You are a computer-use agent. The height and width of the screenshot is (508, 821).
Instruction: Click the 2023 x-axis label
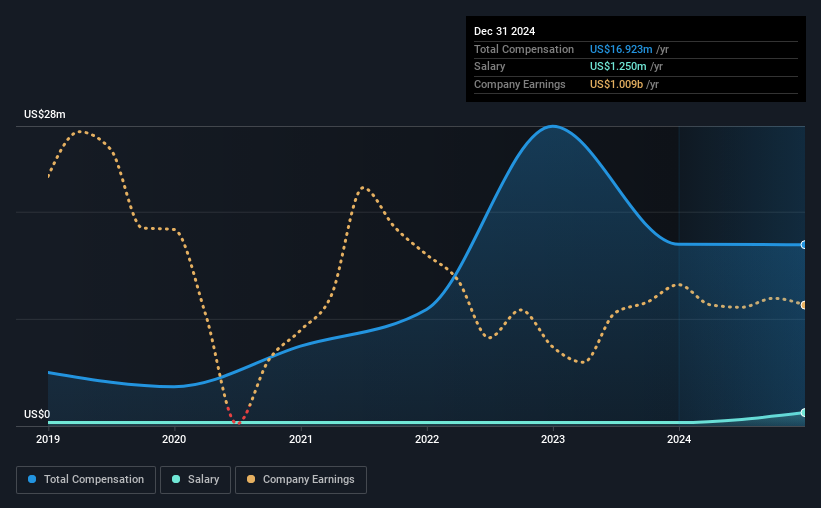click(553, 439)
